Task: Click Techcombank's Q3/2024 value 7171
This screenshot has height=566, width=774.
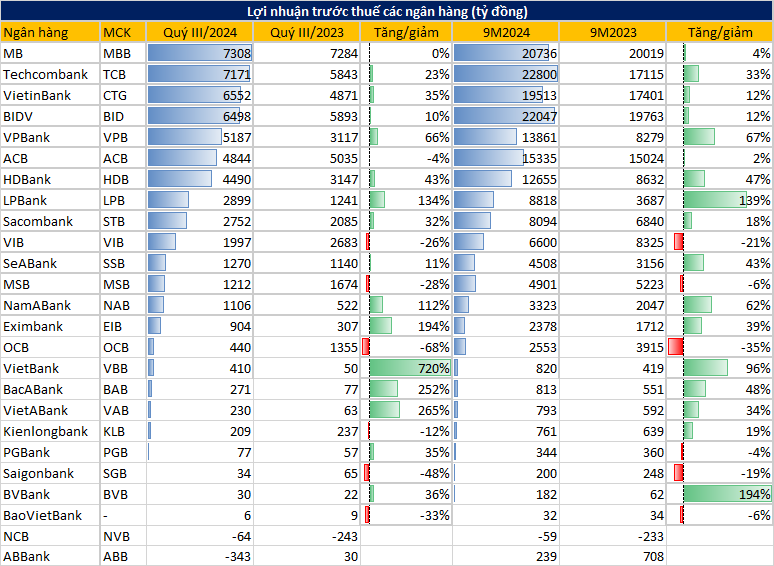Action: point(200,75)
